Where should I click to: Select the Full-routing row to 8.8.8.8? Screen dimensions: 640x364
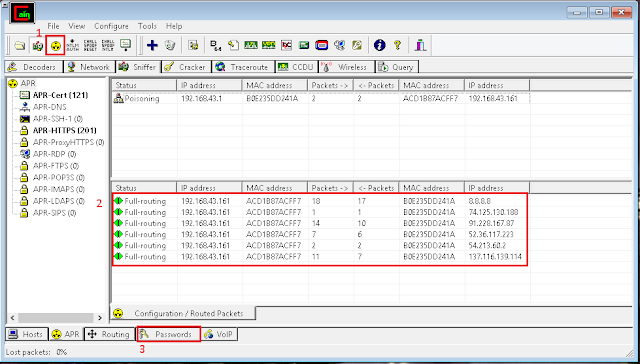coord(321,201)
